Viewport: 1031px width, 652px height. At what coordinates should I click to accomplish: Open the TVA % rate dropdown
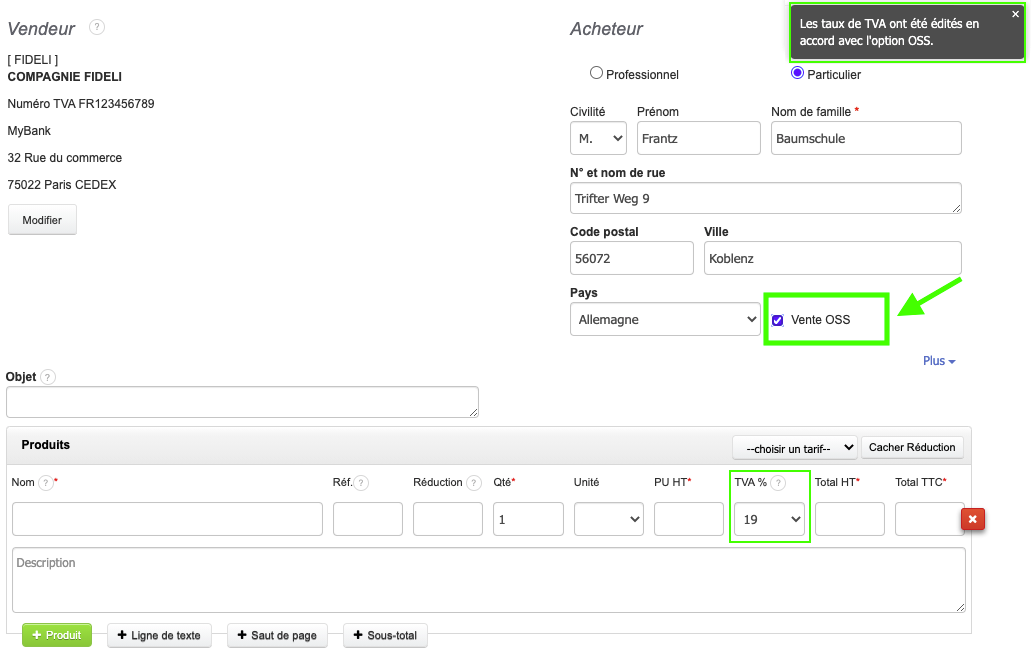(768, 519)
